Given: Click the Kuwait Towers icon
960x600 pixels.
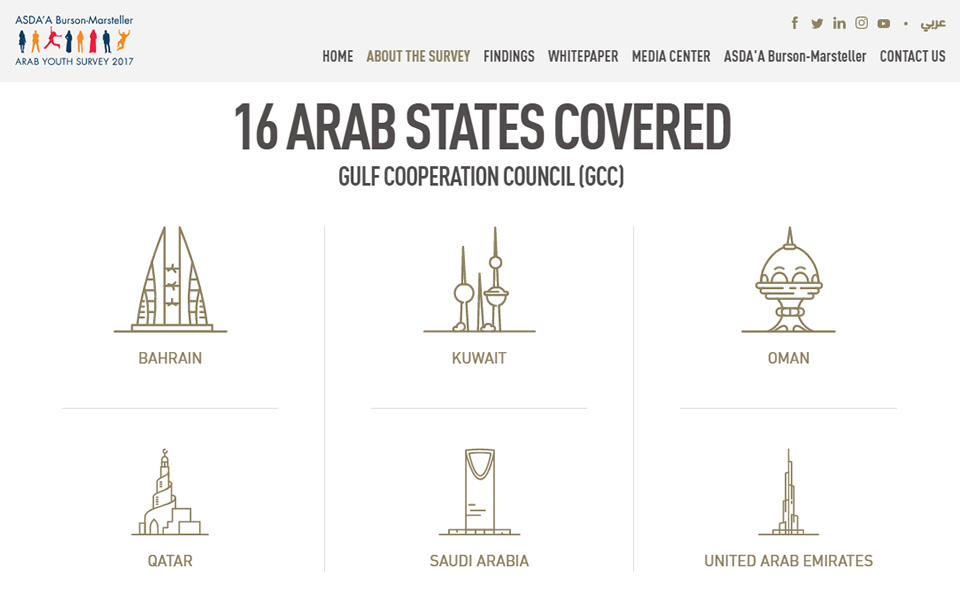Looking at the screenshot, I should point(479,280).
